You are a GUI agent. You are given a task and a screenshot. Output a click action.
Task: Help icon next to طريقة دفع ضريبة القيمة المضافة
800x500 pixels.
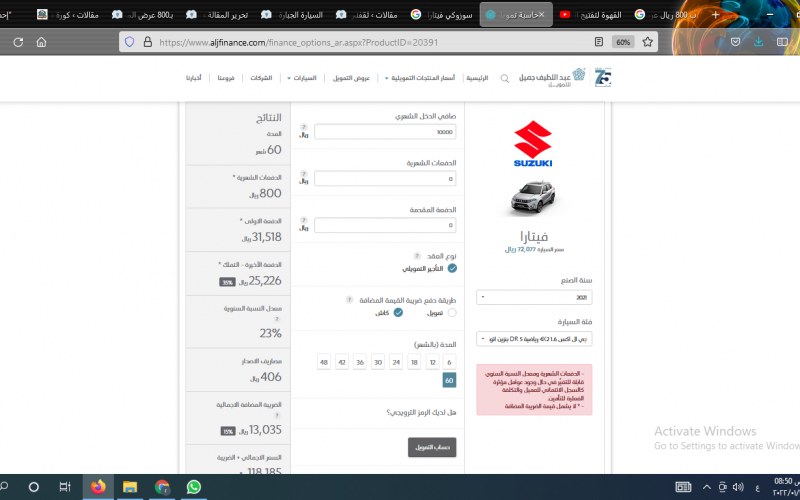coord(349,300)
